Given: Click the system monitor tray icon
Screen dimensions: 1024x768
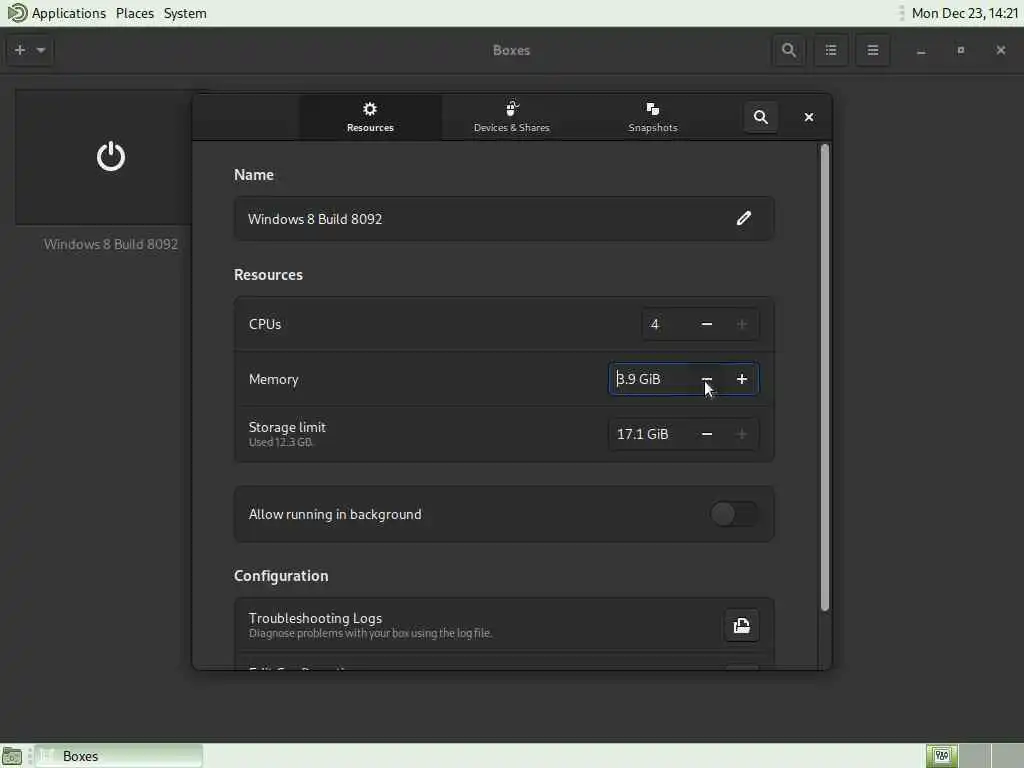Looking at the screenshot, I should tap(942, 756).
